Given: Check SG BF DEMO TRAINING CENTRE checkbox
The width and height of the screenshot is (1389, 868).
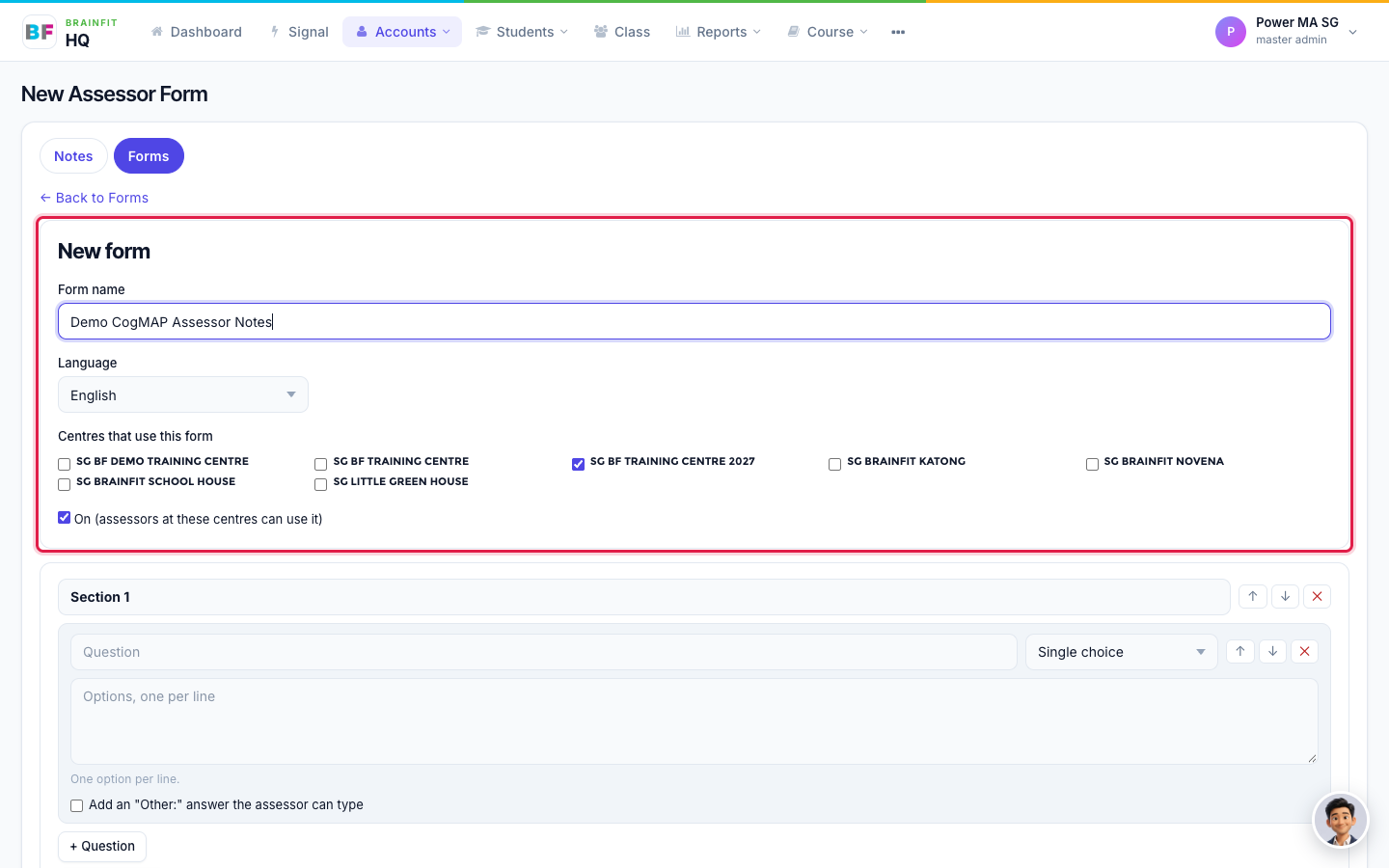Looking at the screenshot, I should 65,464.
